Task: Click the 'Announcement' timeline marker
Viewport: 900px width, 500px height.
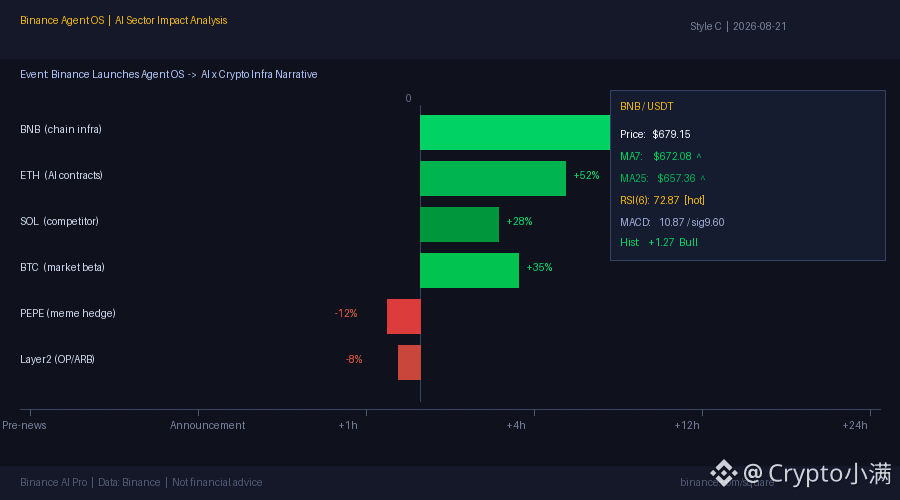Action: coord(207,425)
